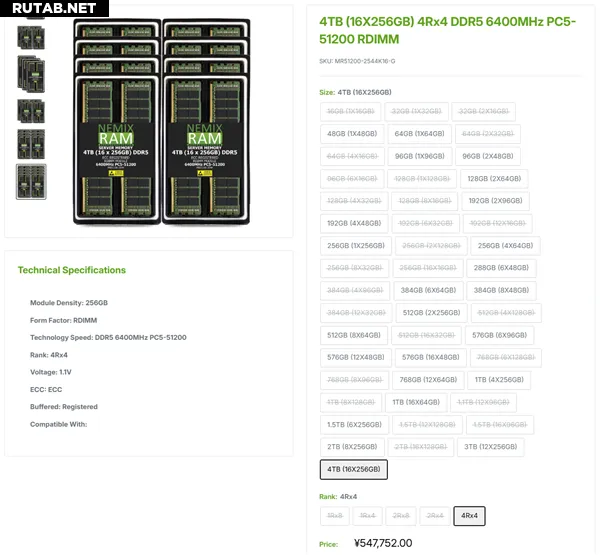Choose 256GB (1X256GB) size option
Viewport: 600px width, 555px height.
[355, 245]
